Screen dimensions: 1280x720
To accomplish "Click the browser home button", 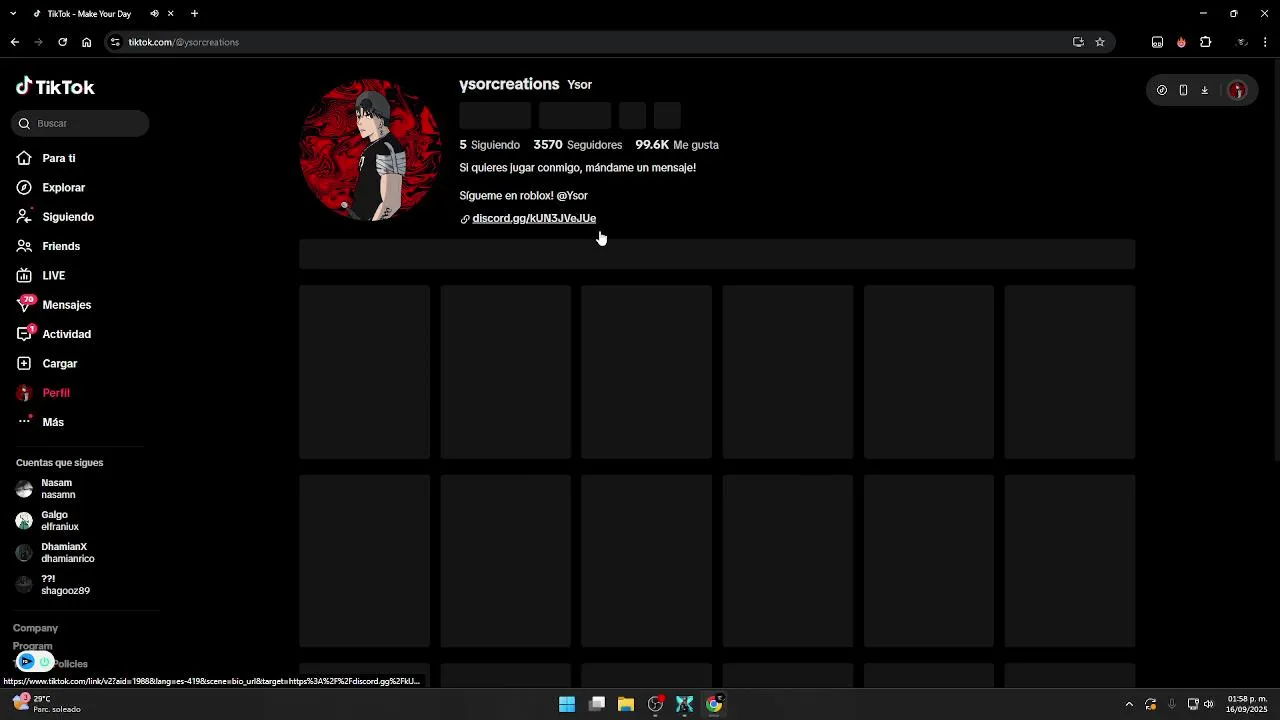I will (x=86, y=42).
